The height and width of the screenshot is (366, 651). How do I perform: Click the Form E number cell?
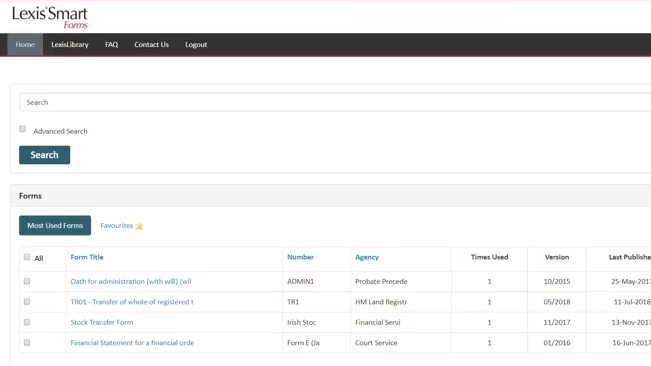tap(303, 343)
